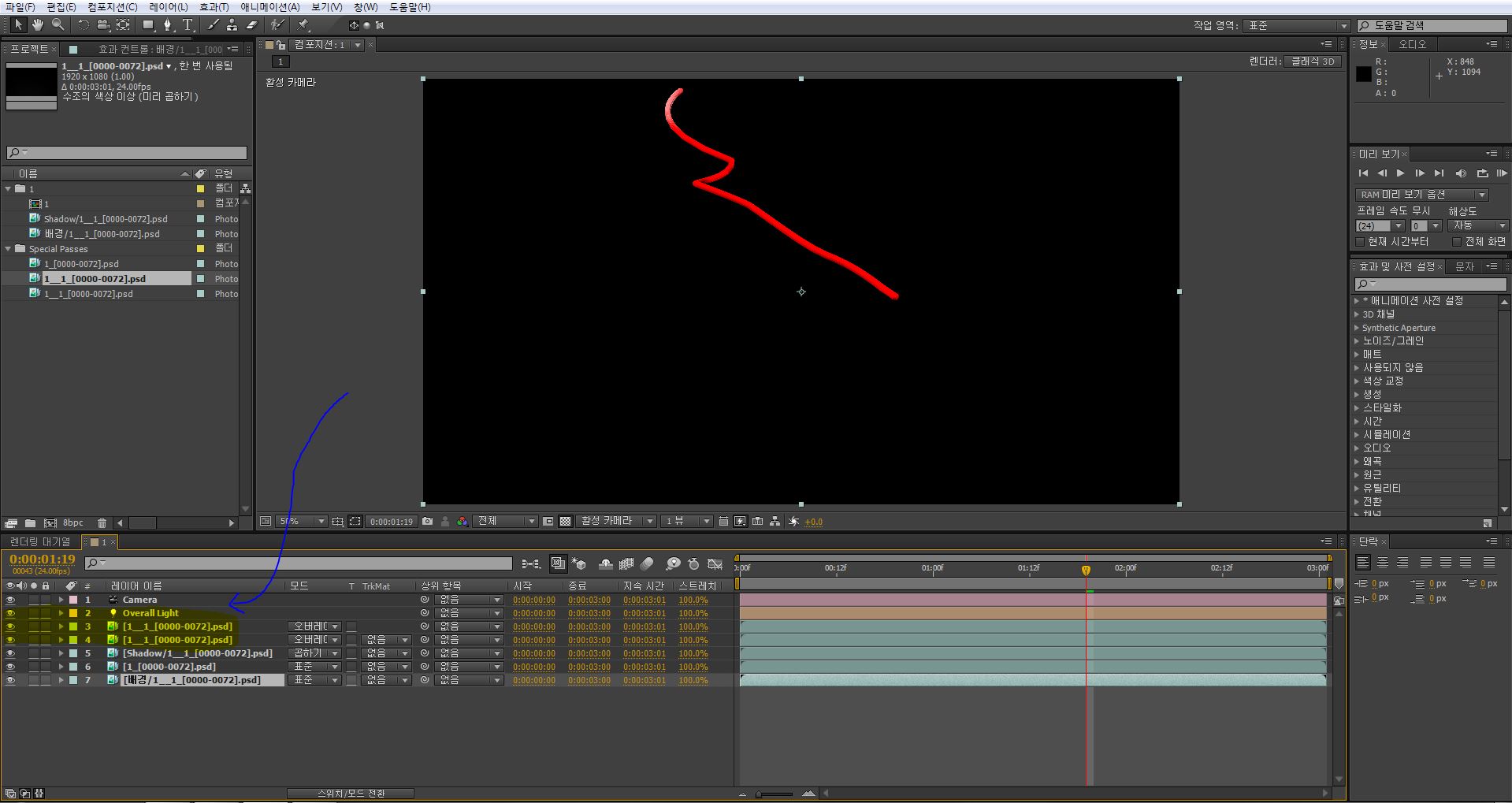Click the 클래식 3D renderer button
The image size is (1512, 803).
pos(1312,61)
